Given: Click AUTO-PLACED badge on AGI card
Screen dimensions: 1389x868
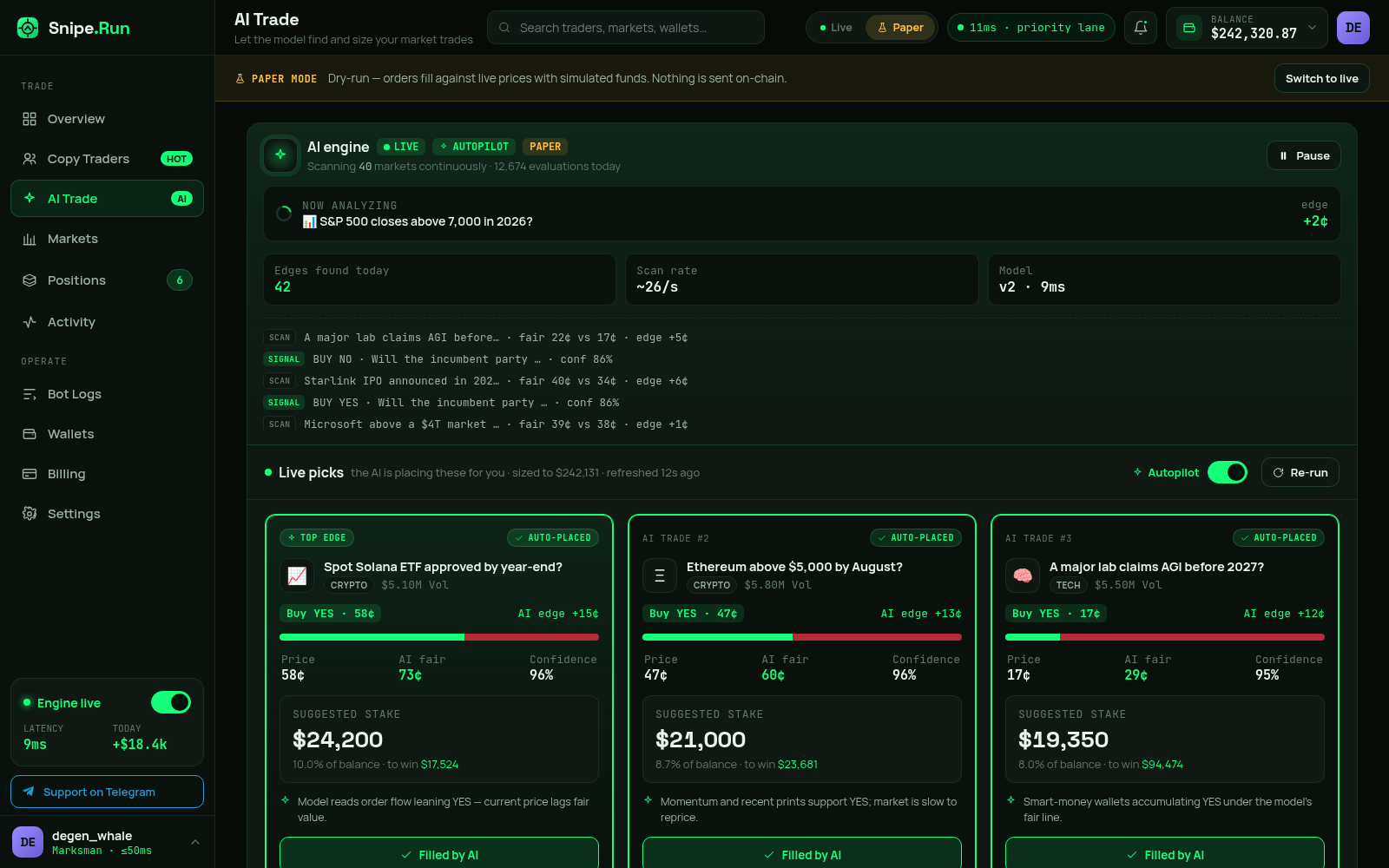Looking at the screenshot, I should coord(1279,538).
